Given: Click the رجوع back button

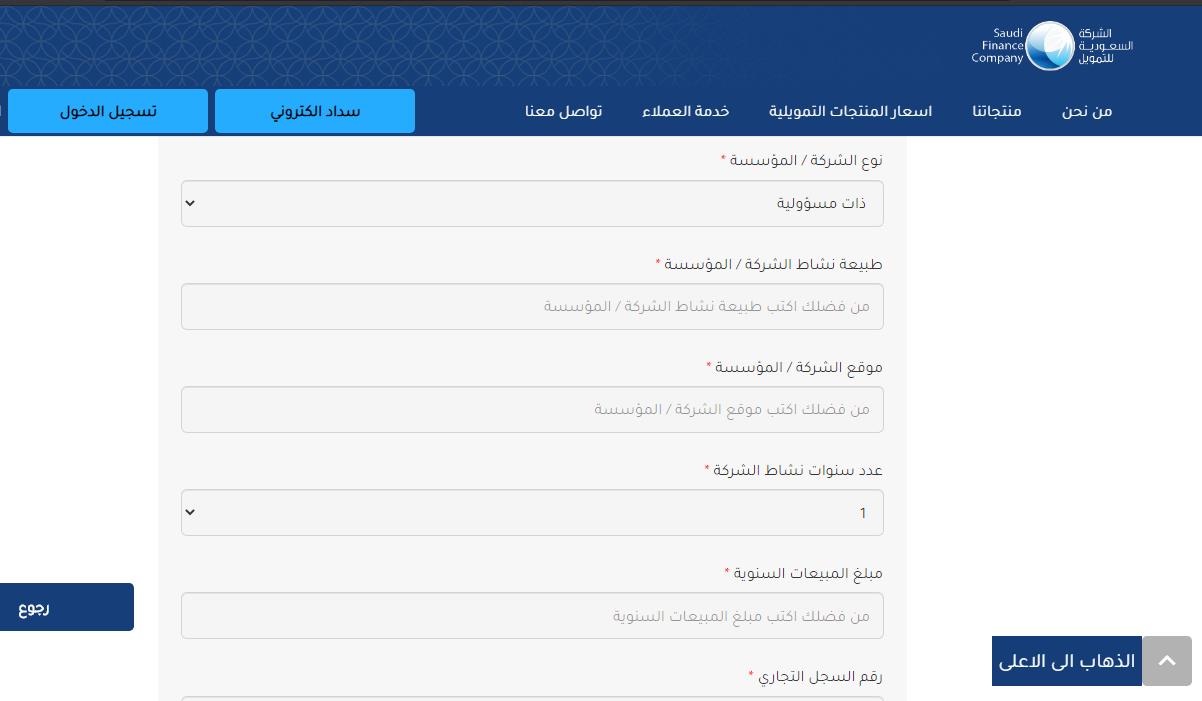Looking at the screenshot, I should 66,607.
